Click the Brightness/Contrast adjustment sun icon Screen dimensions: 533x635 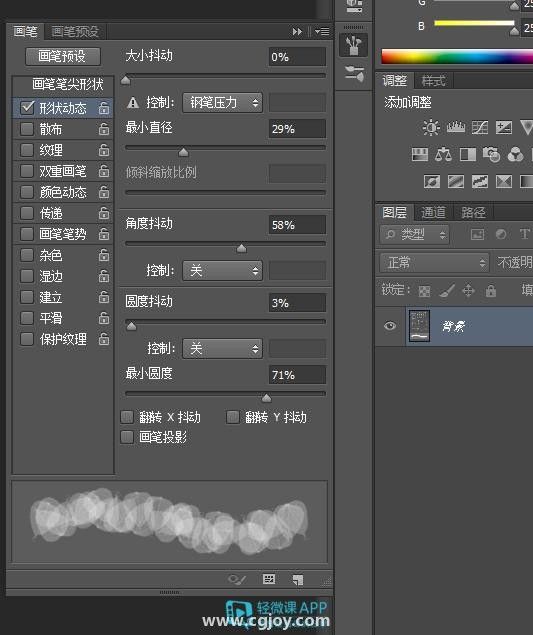click(x=431, y=128)
